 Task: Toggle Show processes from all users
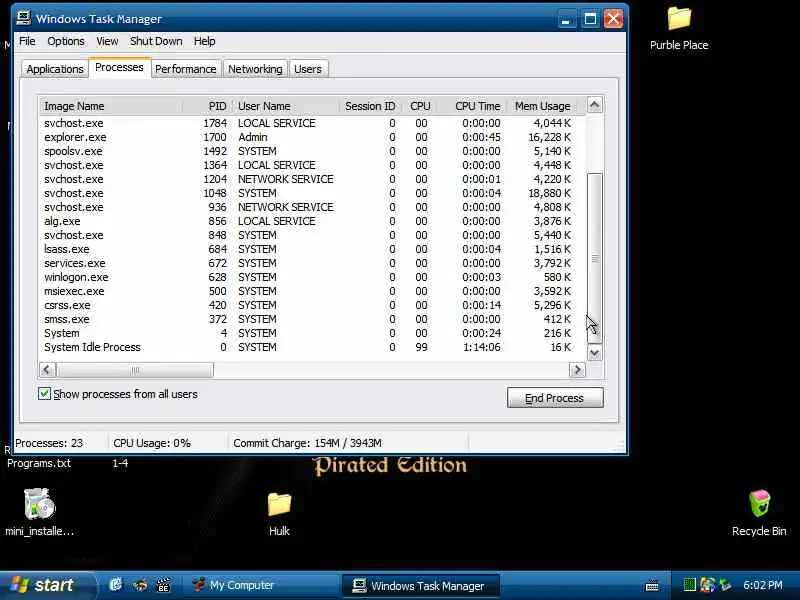[44, 393]
